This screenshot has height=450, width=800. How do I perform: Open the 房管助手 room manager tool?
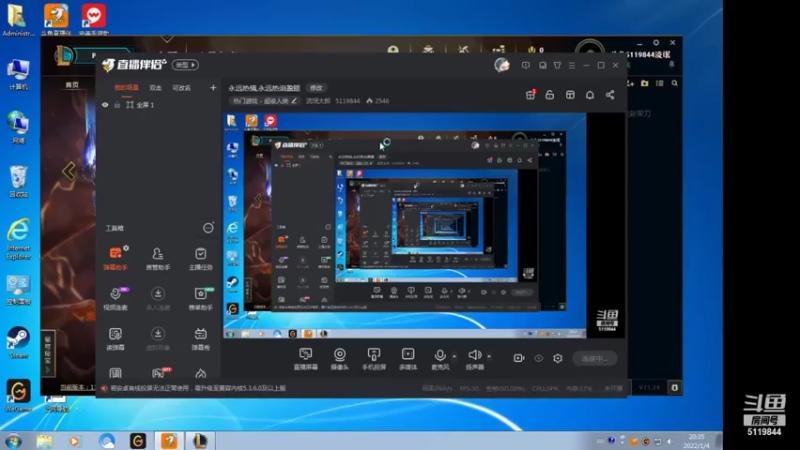pyautogui.click(x=158, y=258)
